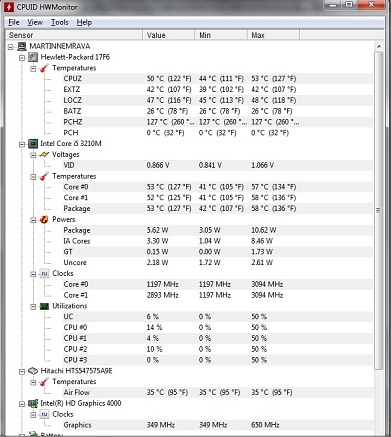Image resolution: width=391 pixels, height=437 pixels.
Task: Open the Help menu
Action: 84,22
